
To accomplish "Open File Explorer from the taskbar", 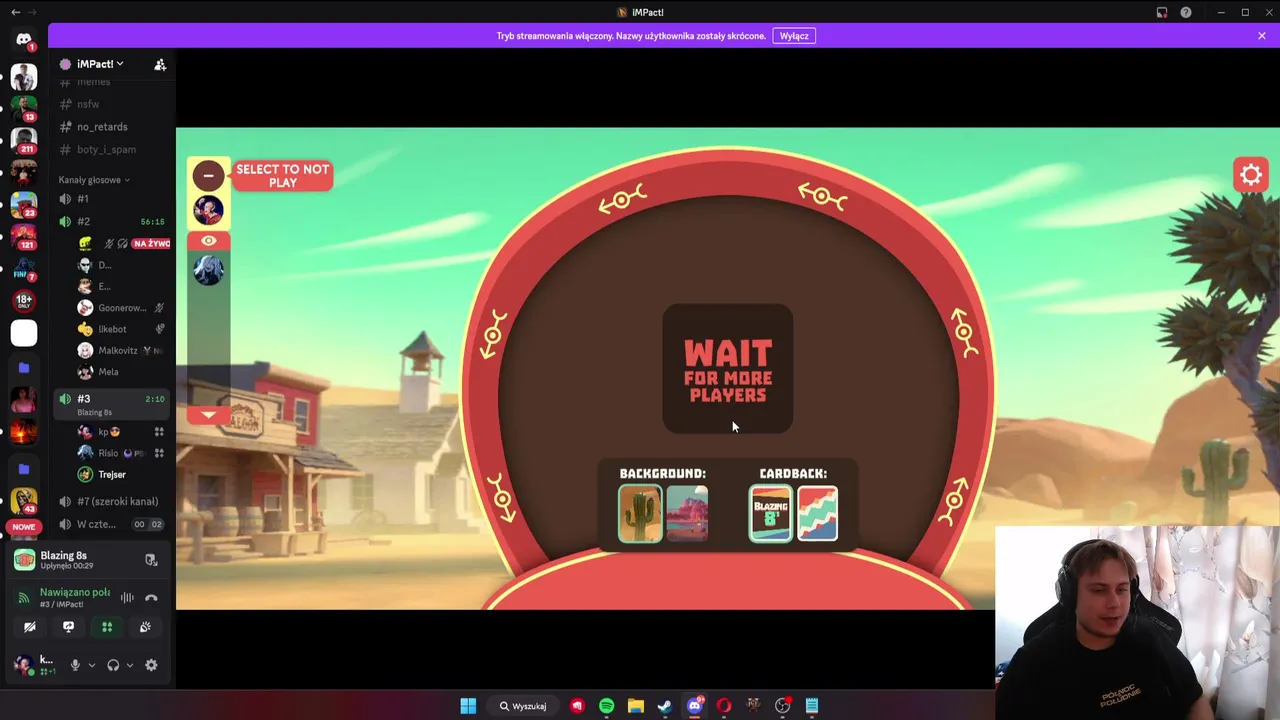I will pyautogui.click(x=635, y=706).
